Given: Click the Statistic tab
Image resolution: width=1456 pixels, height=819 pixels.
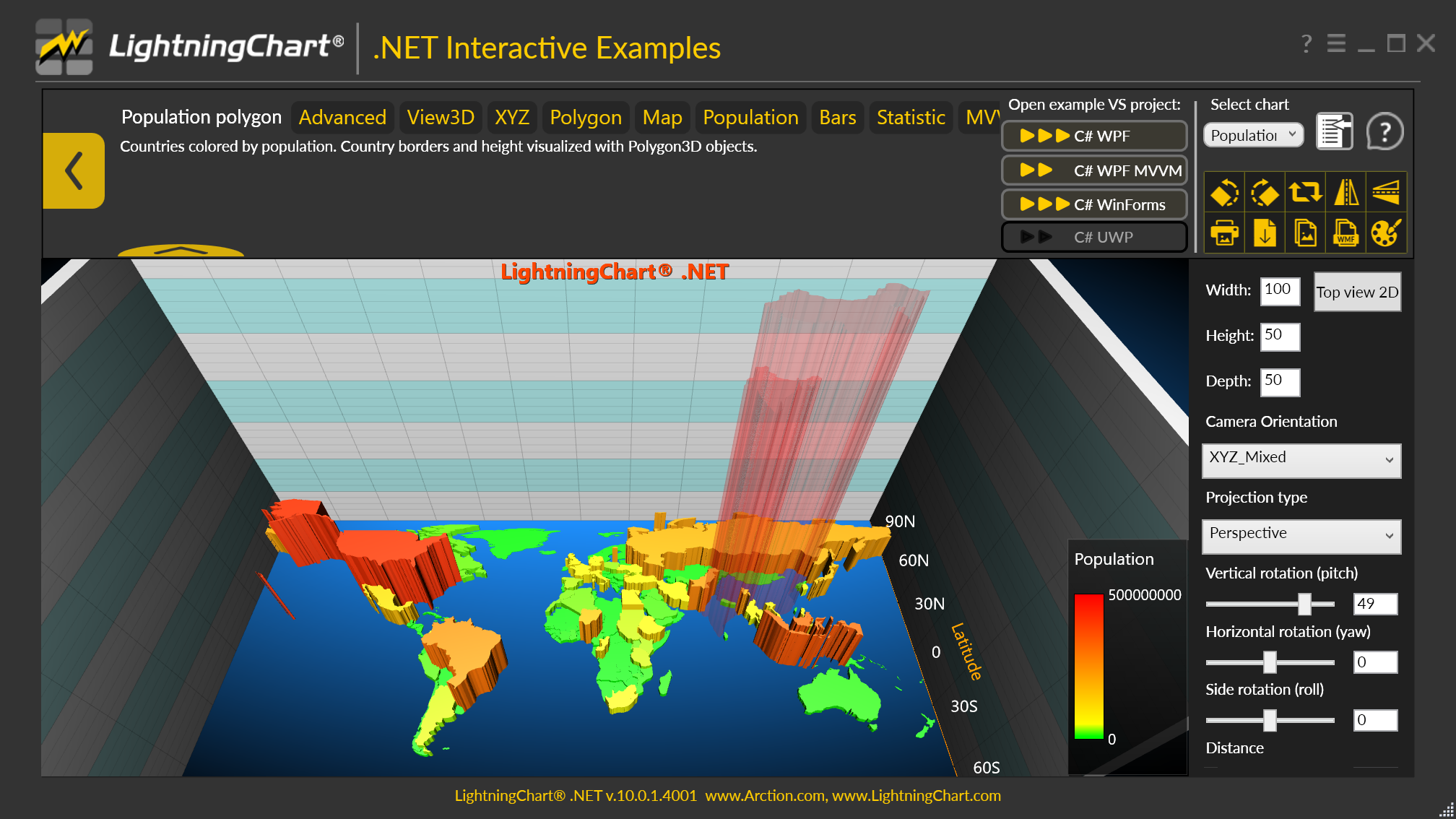Looking at the screenshot, I should pos(910,117).
